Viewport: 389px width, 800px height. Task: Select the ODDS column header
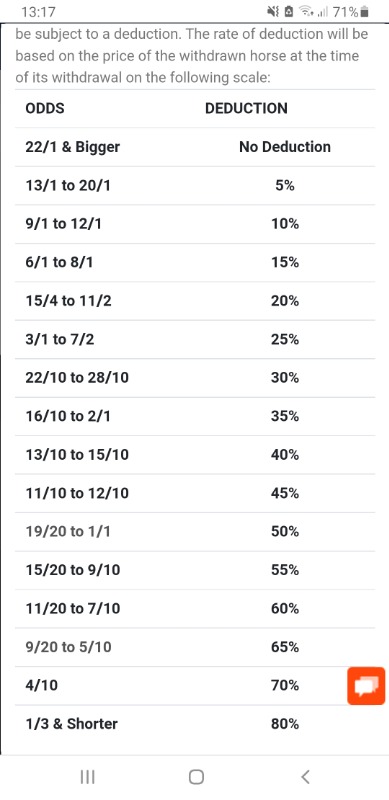click(x=45, y=108)
